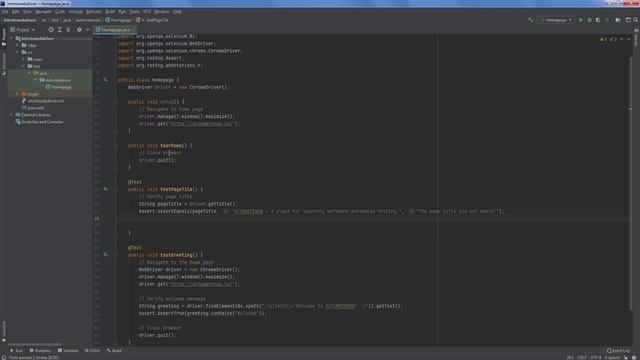
Task: Go to previous highlighted error arrow
Action: (622, 39)
